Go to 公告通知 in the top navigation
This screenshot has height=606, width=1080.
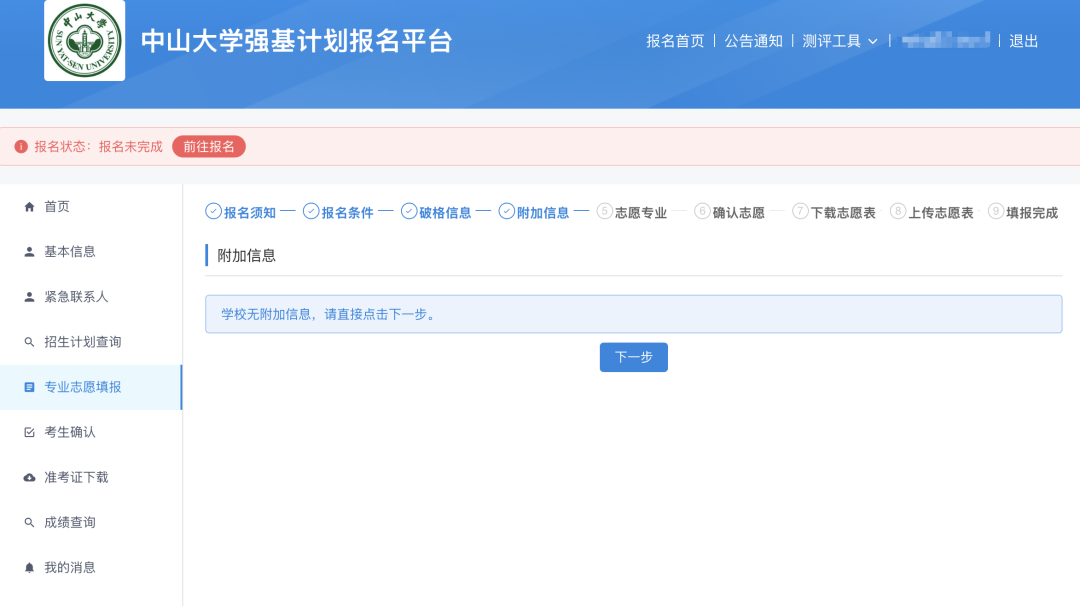[753, 42]
